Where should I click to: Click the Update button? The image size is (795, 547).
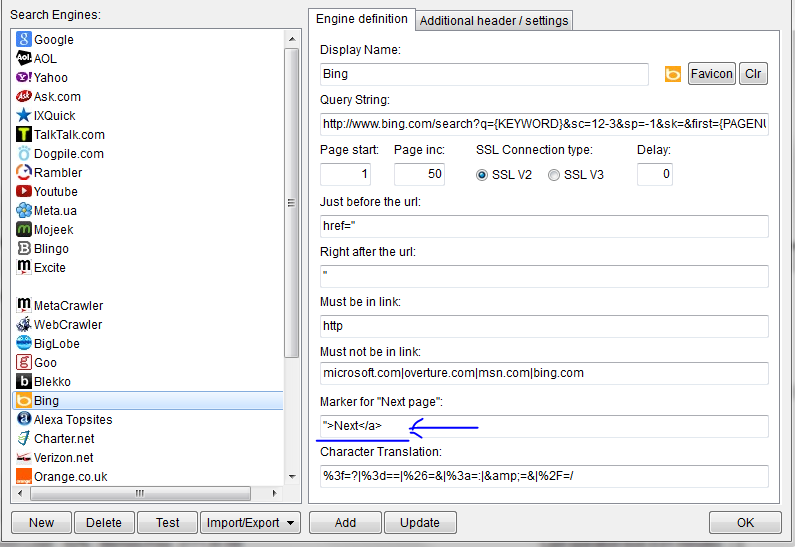point(420,523)
